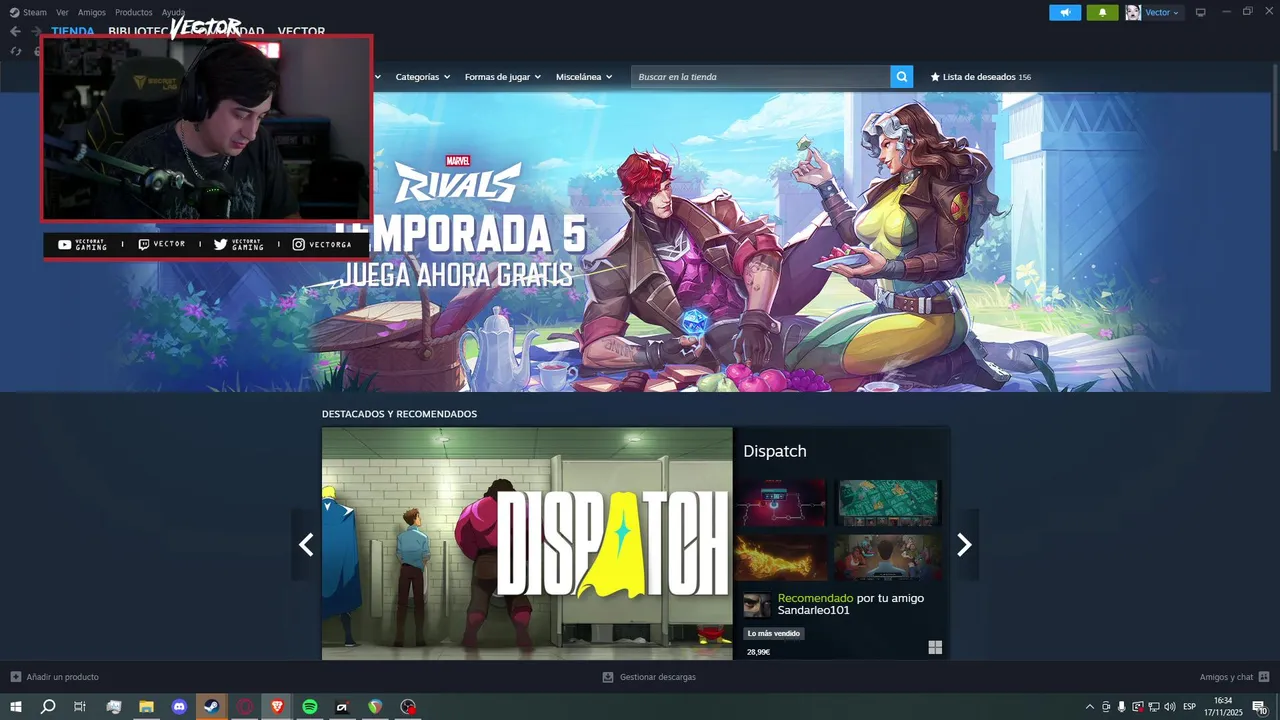
Task: Click the Steam logo in the menu bar
Action: [x=14, y=13]
